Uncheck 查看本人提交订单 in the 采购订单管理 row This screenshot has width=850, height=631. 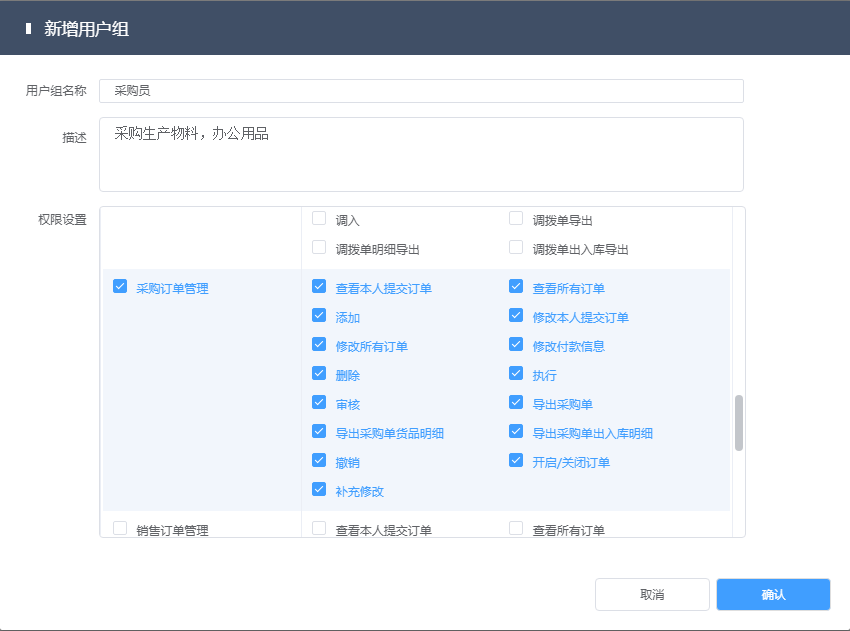point(319,286)
